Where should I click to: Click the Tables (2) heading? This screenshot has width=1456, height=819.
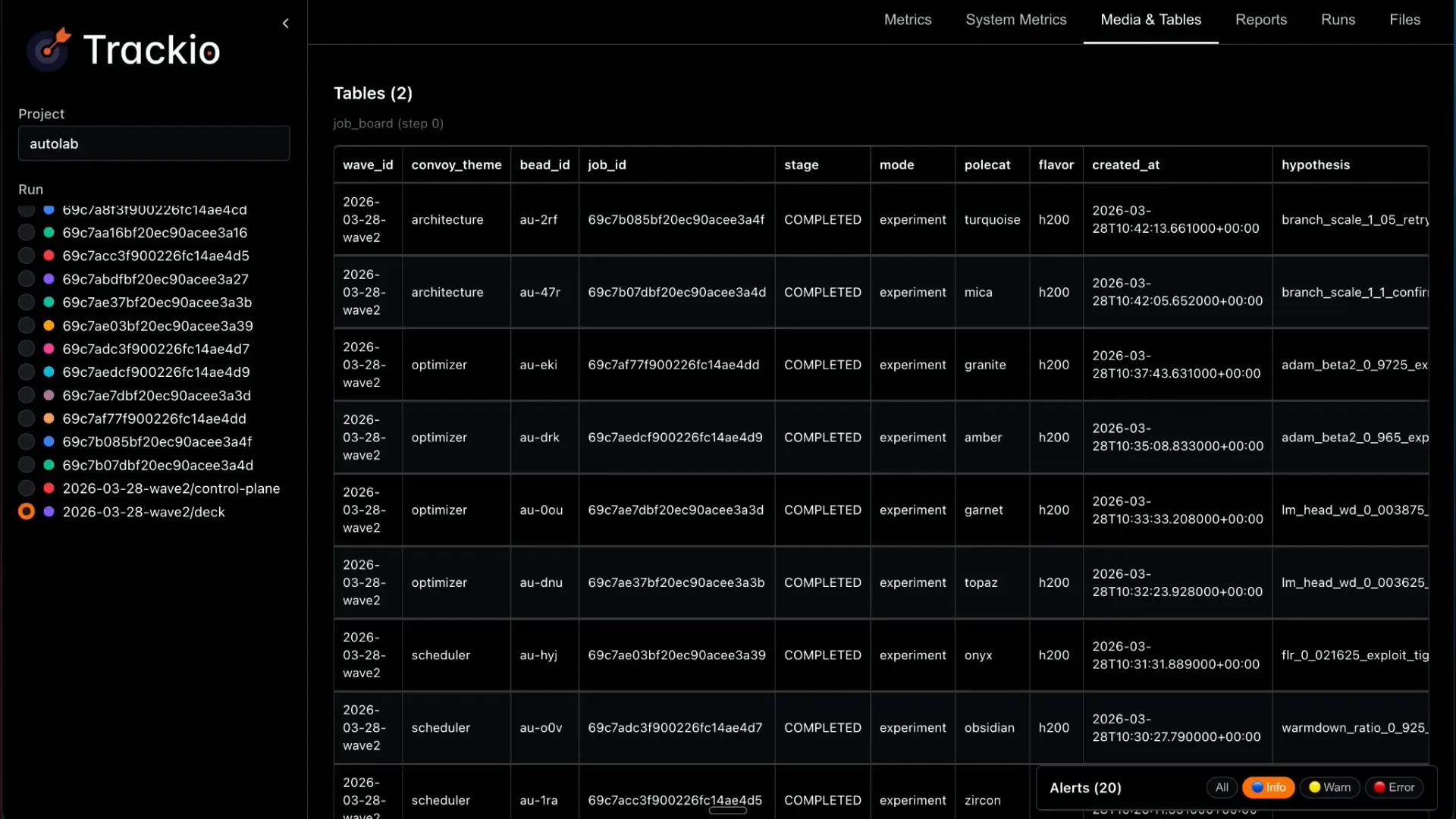(373, 93)
